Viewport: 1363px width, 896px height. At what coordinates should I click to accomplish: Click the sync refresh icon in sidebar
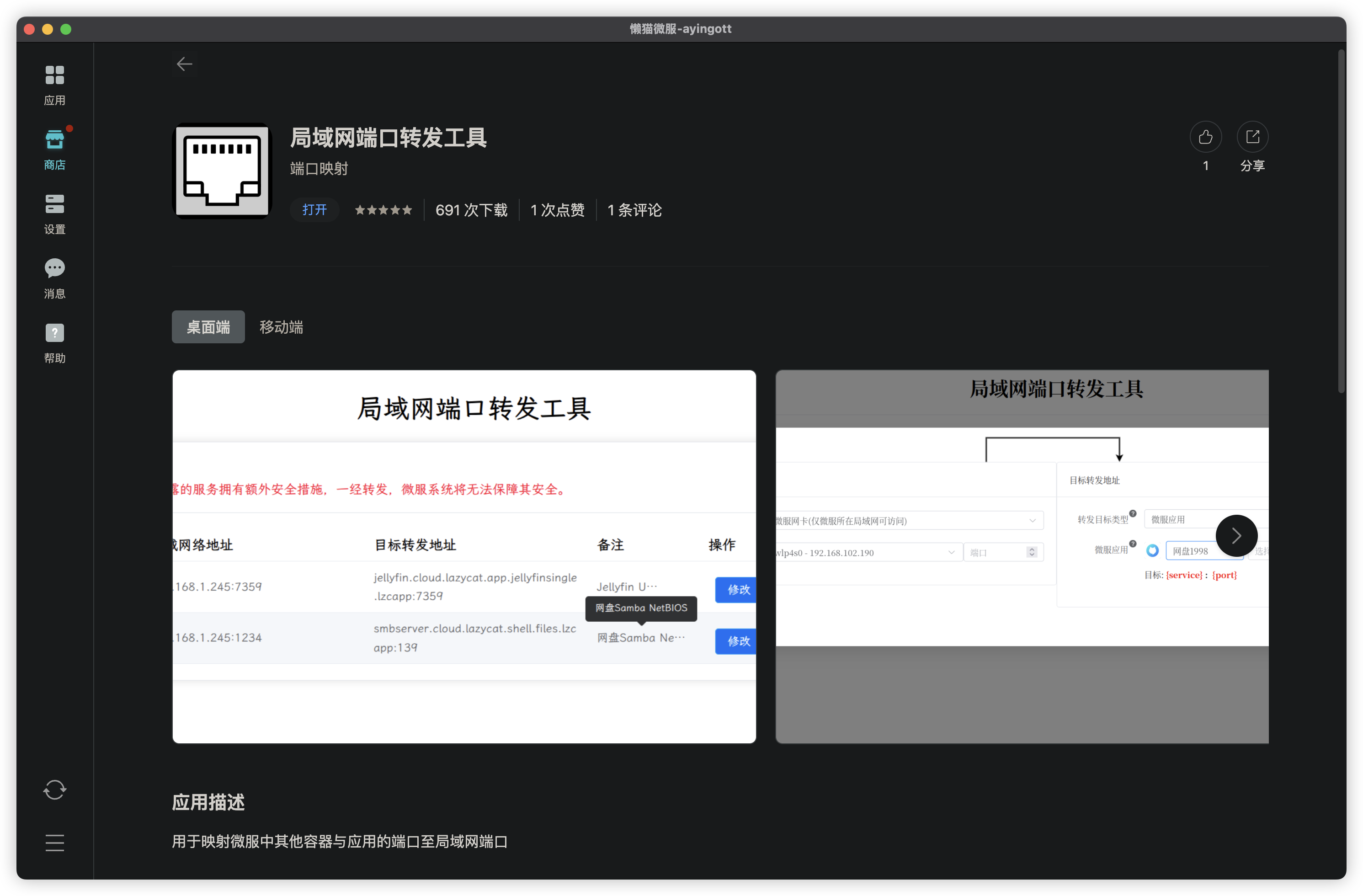(x=54, y=790)
